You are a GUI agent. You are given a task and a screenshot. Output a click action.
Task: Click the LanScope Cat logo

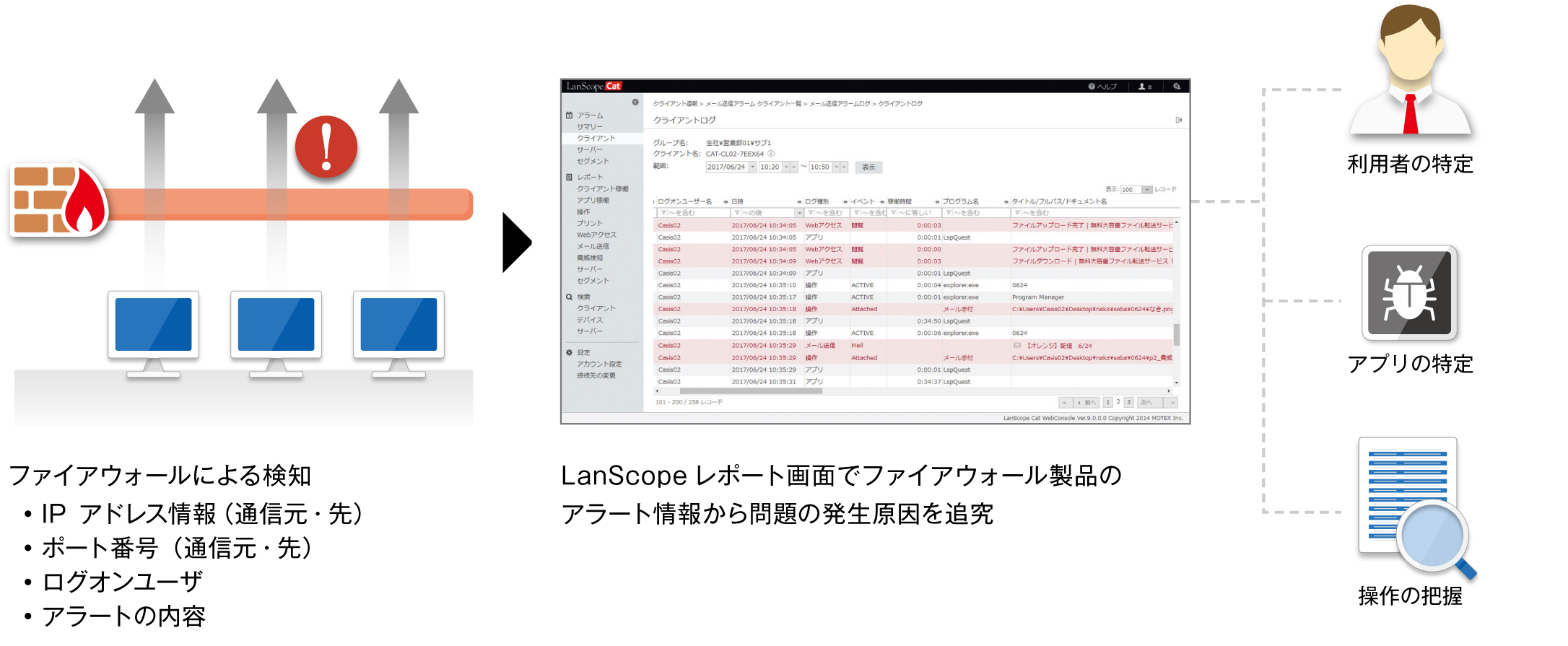[593, 86]
